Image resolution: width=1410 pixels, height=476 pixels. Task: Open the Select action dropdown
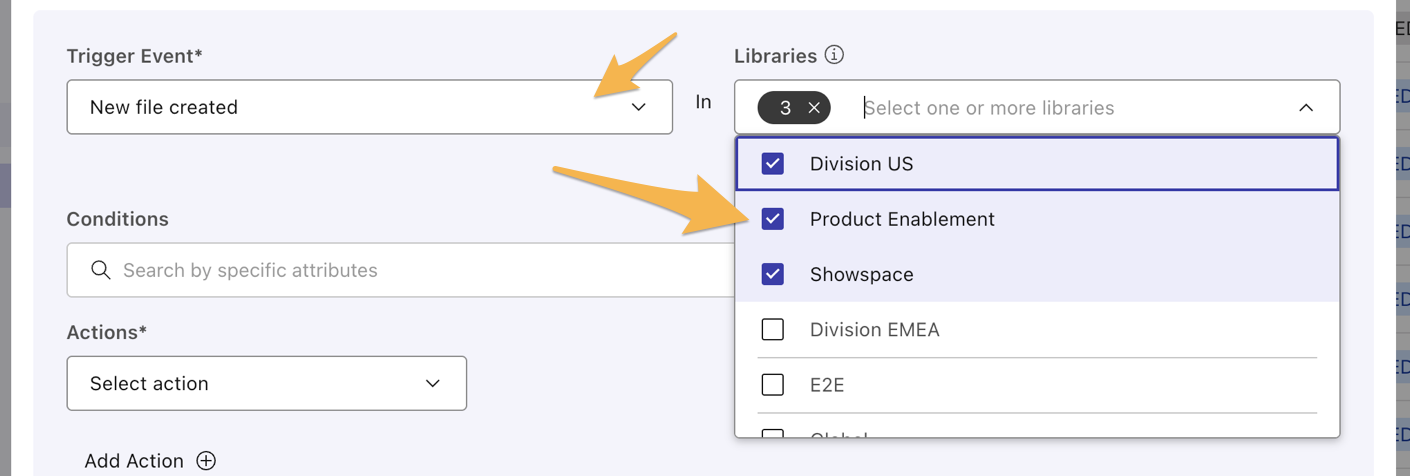267,383
